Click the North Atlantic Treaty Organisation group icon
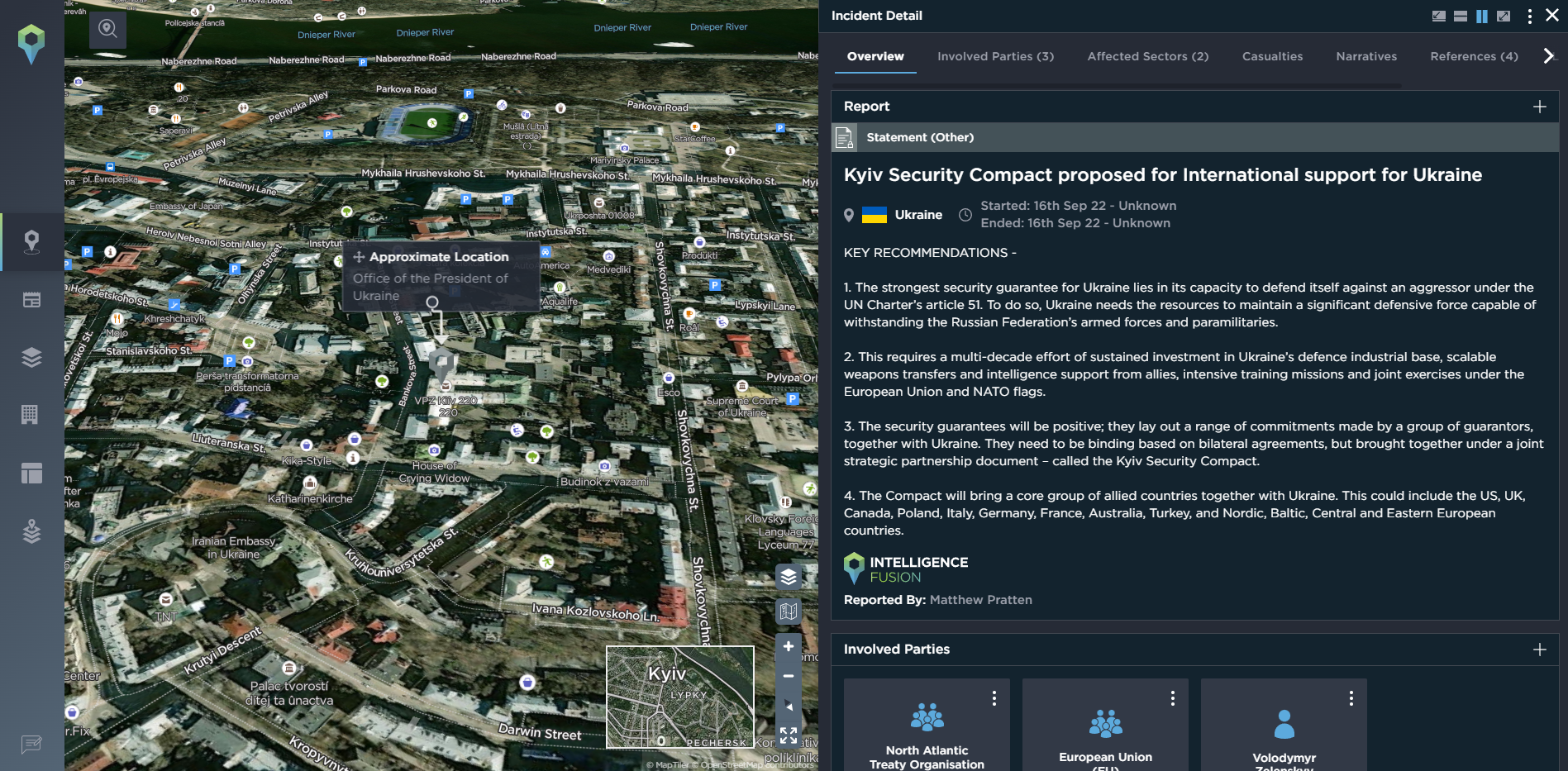The image size is (1568, 771). pos(927,717)
